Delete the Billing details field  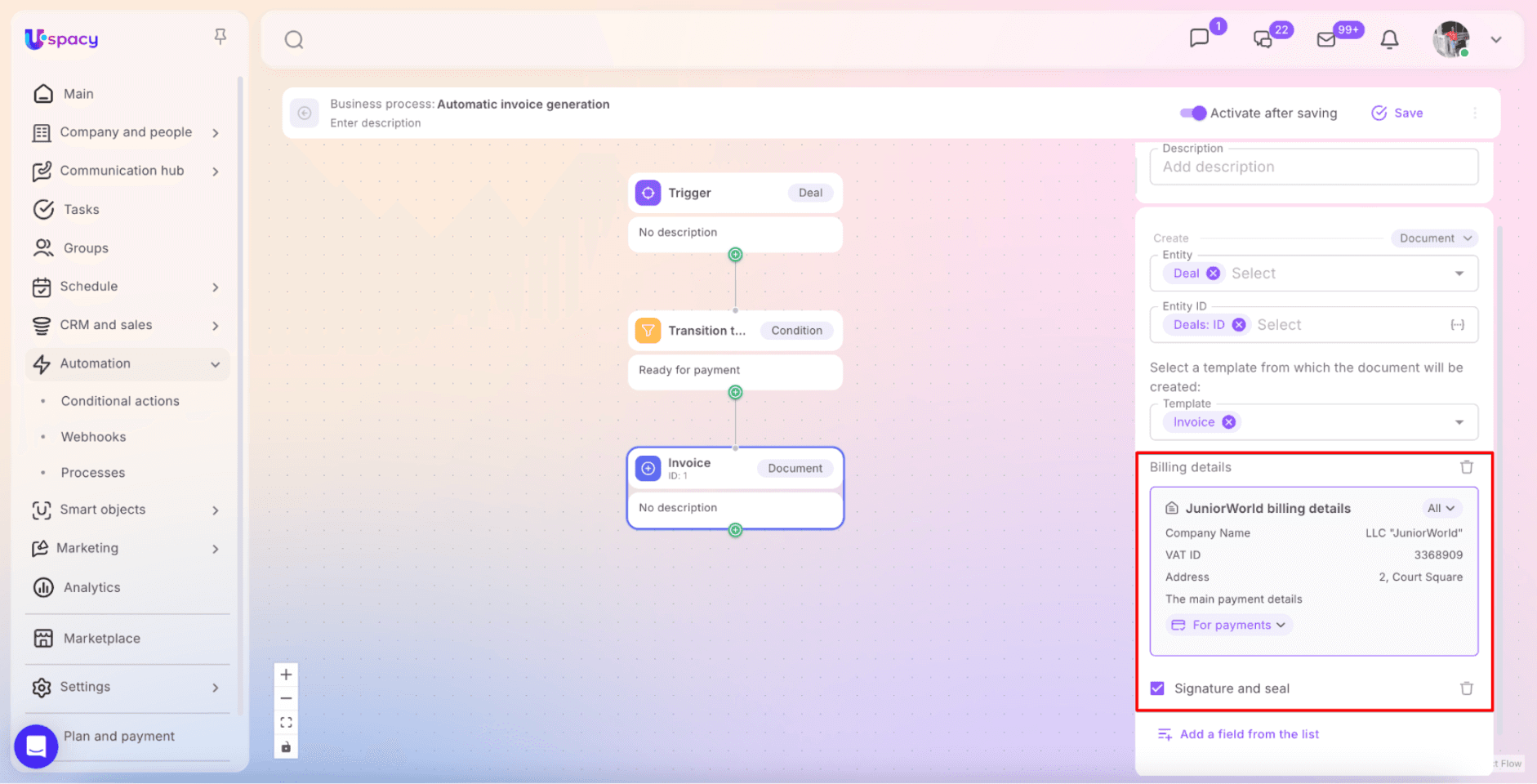click(x=1467, y=467)
